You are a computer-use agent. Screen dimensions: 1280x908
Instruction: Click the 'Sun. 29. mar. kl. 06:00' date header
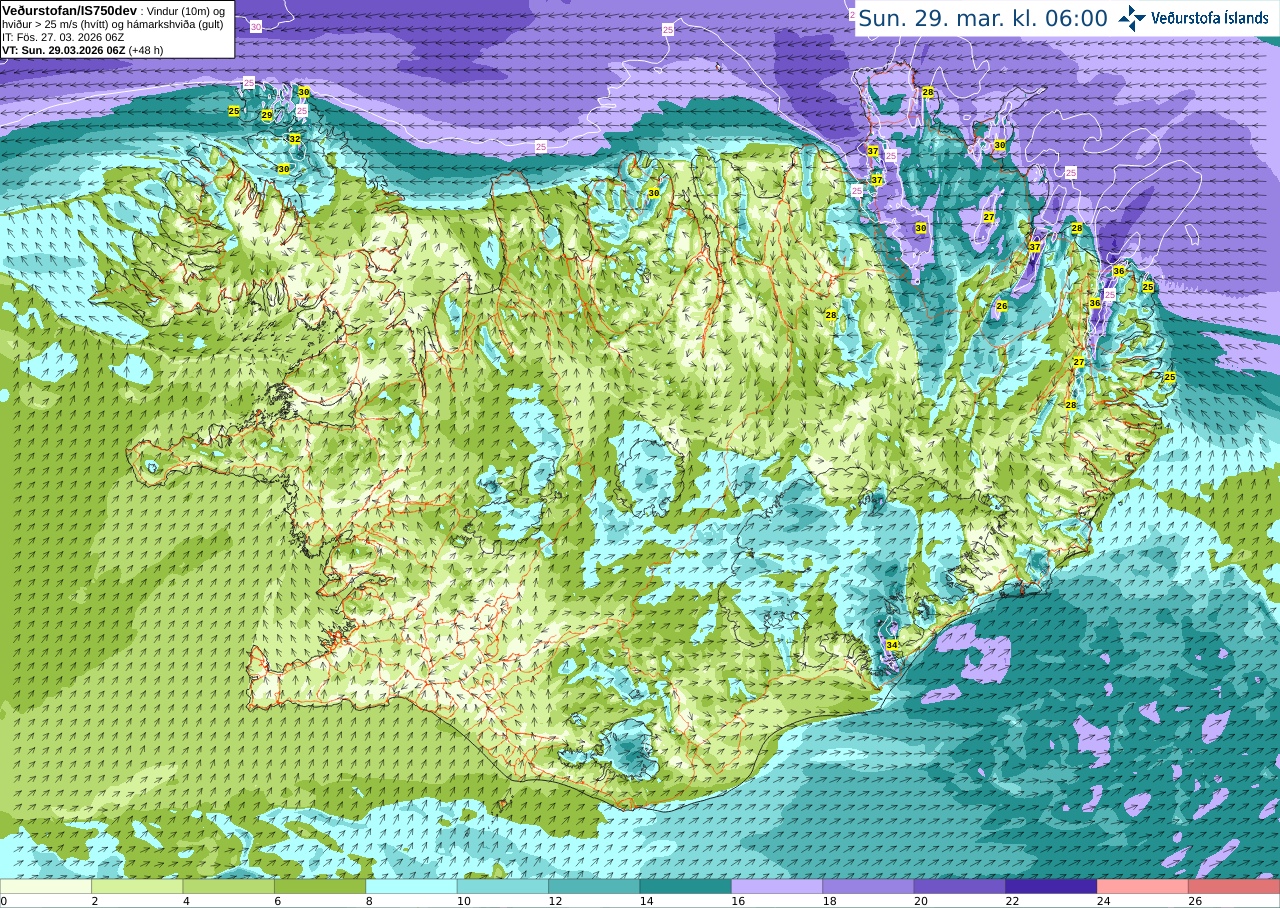(x=983, y=18)
